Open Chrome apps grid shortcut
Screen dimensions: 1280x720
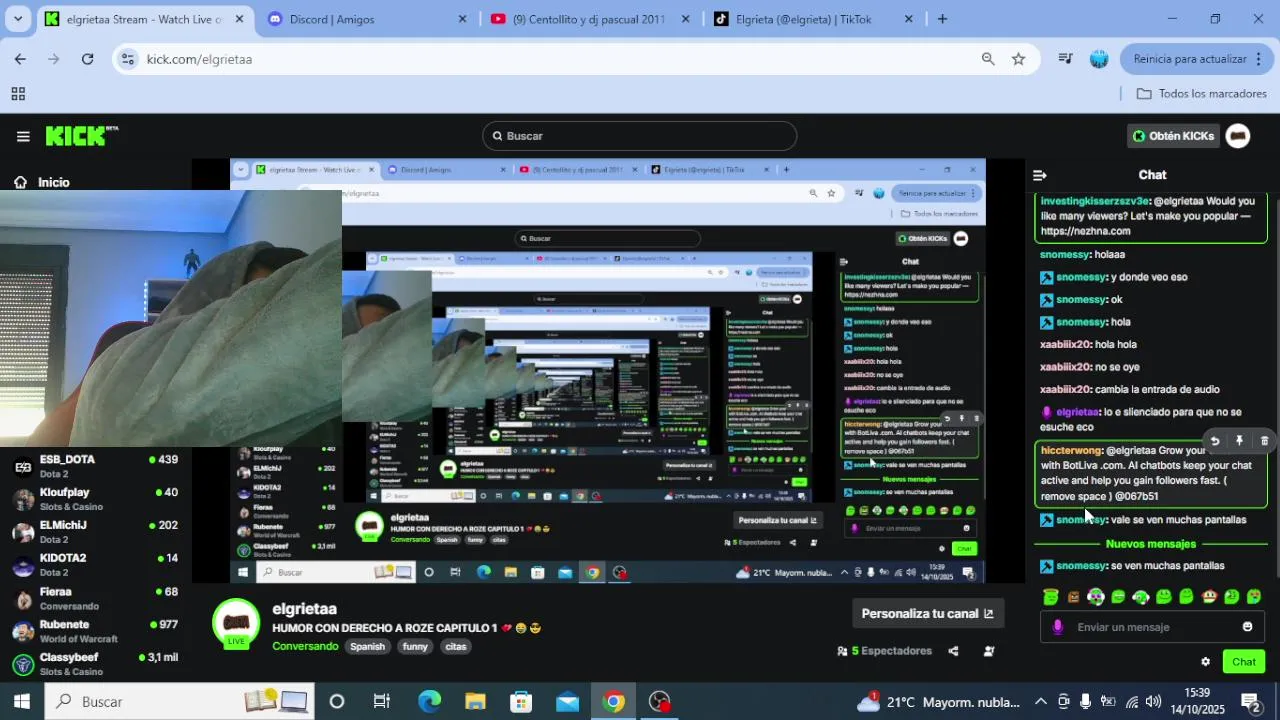(x=18, y=94)
